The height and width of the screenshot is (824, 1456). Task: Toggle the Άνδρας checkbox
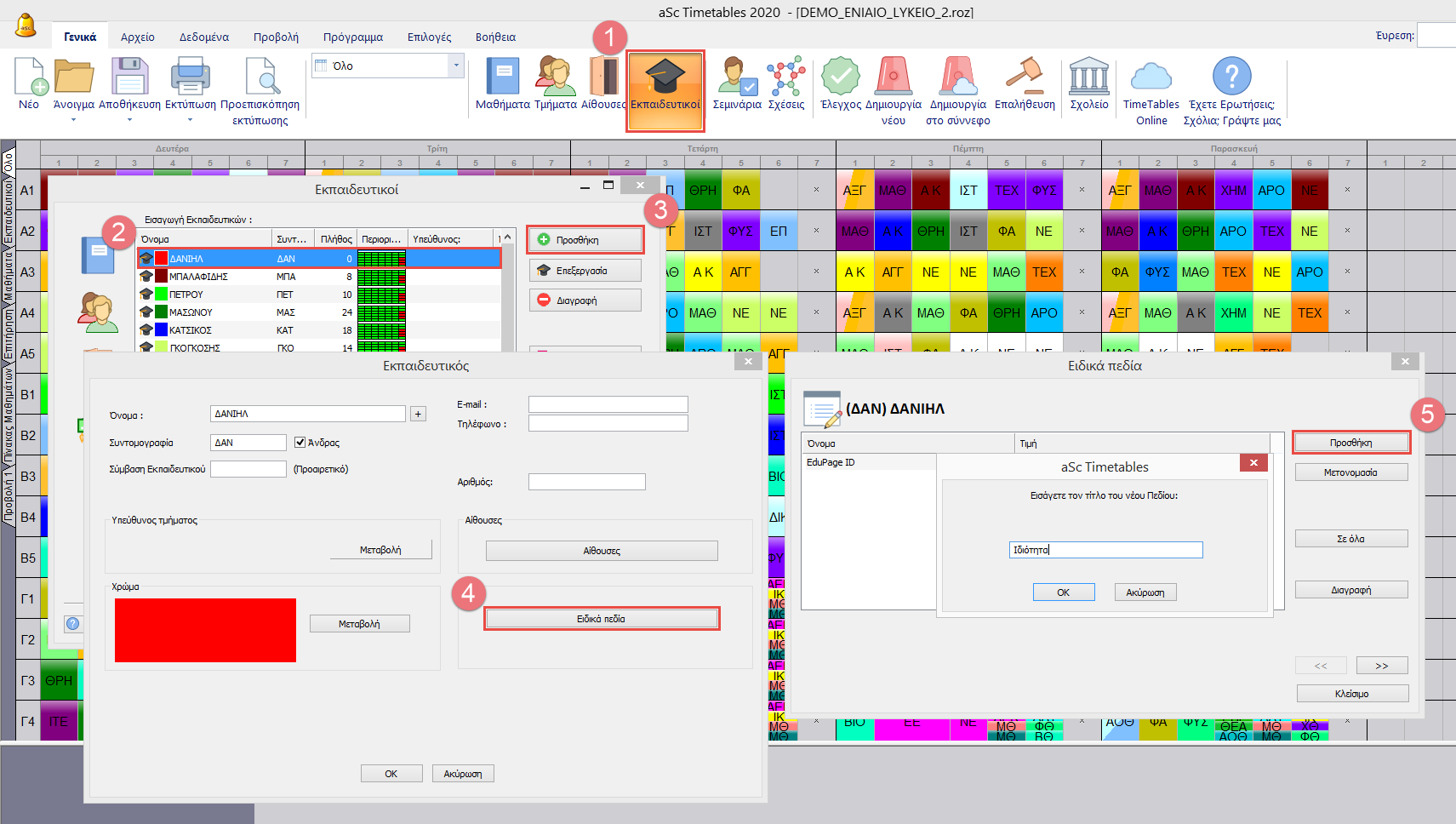point(300,443)
